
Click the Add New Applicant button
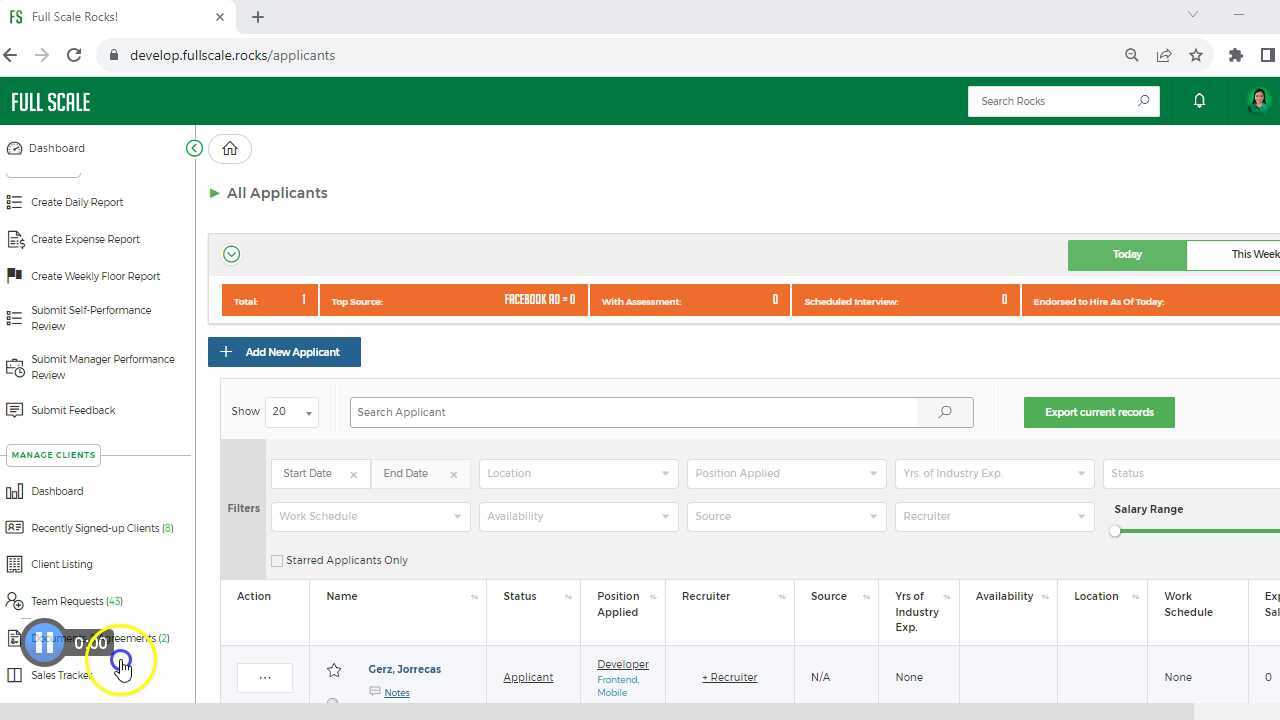tap(284, 351)
